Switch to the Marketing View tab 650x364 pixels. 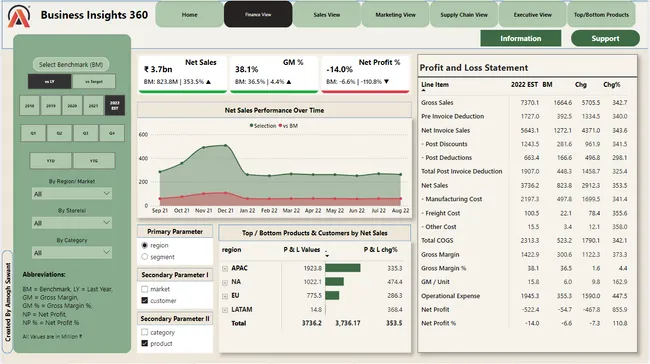tap(395, 15)
